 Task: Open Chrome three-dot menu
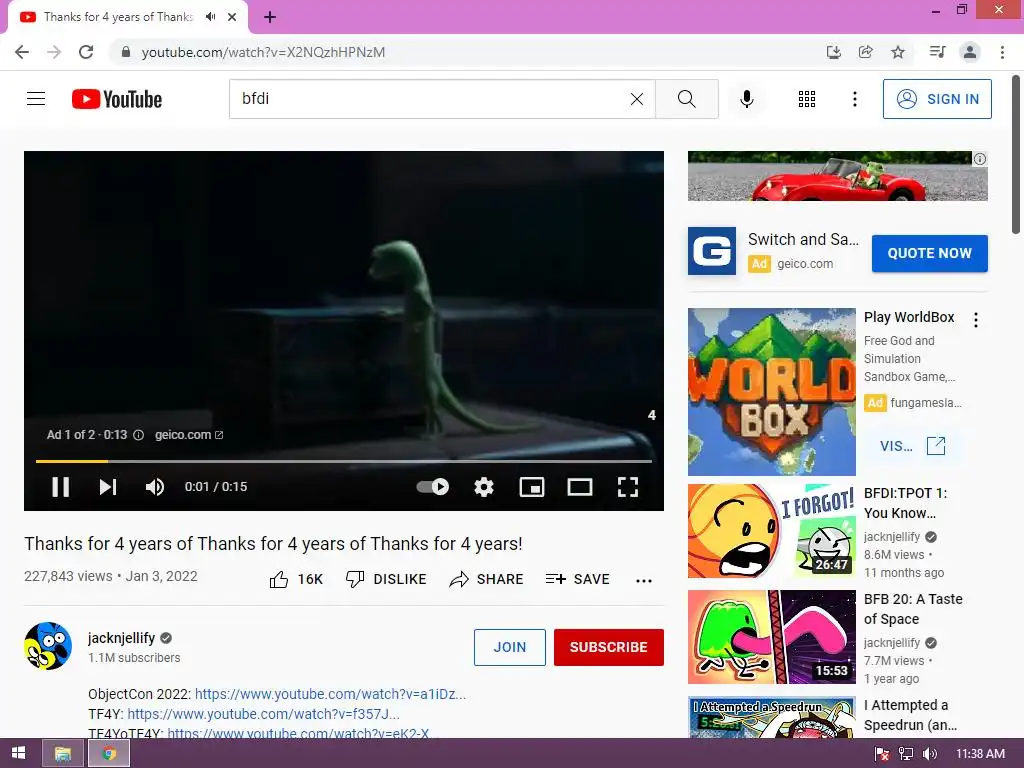1002,52
